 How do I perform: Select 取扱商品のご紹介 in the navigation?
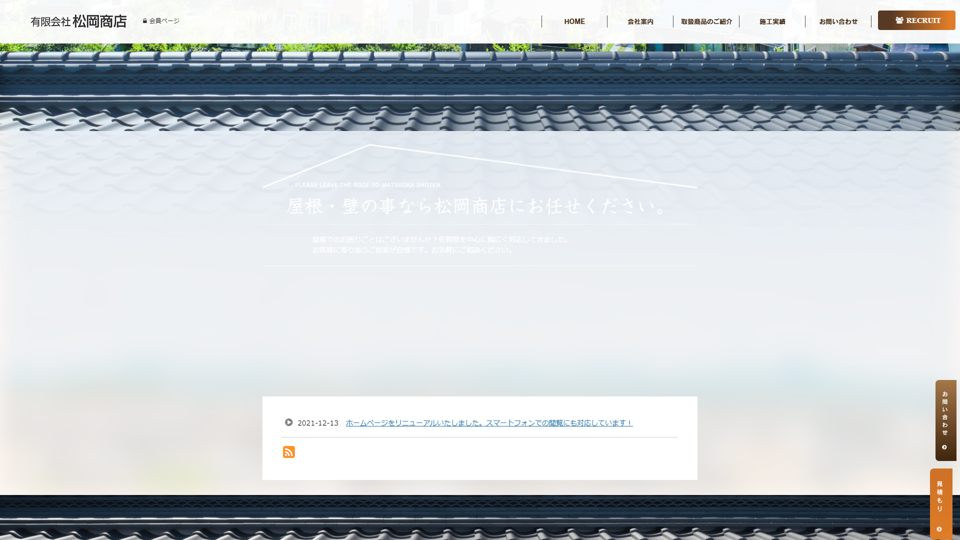[706, 21]
